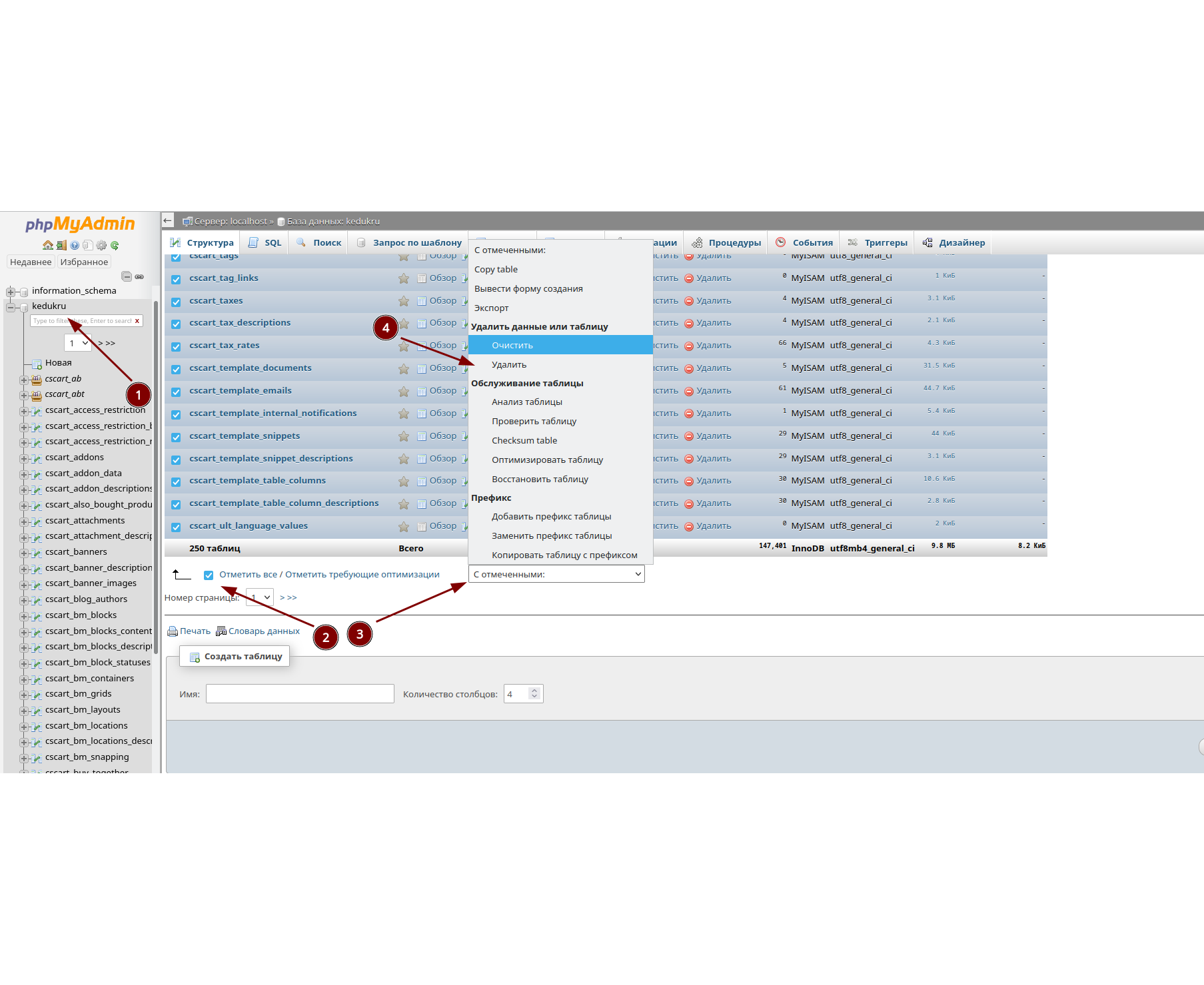
Task: Click the phpMyAdmin home icon
Action: (48, 245)
